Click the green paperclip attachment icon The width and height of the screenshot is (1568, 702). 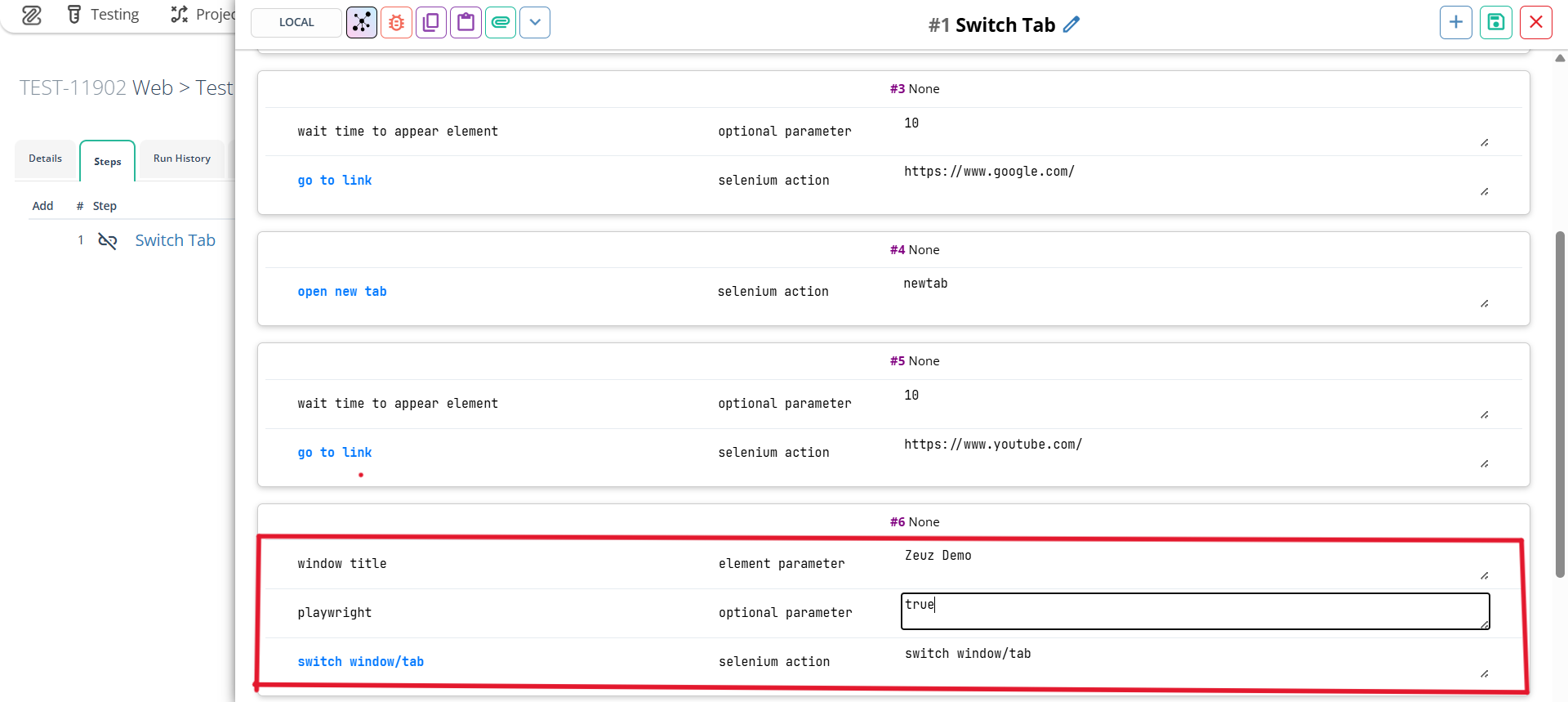click(501, 23)
